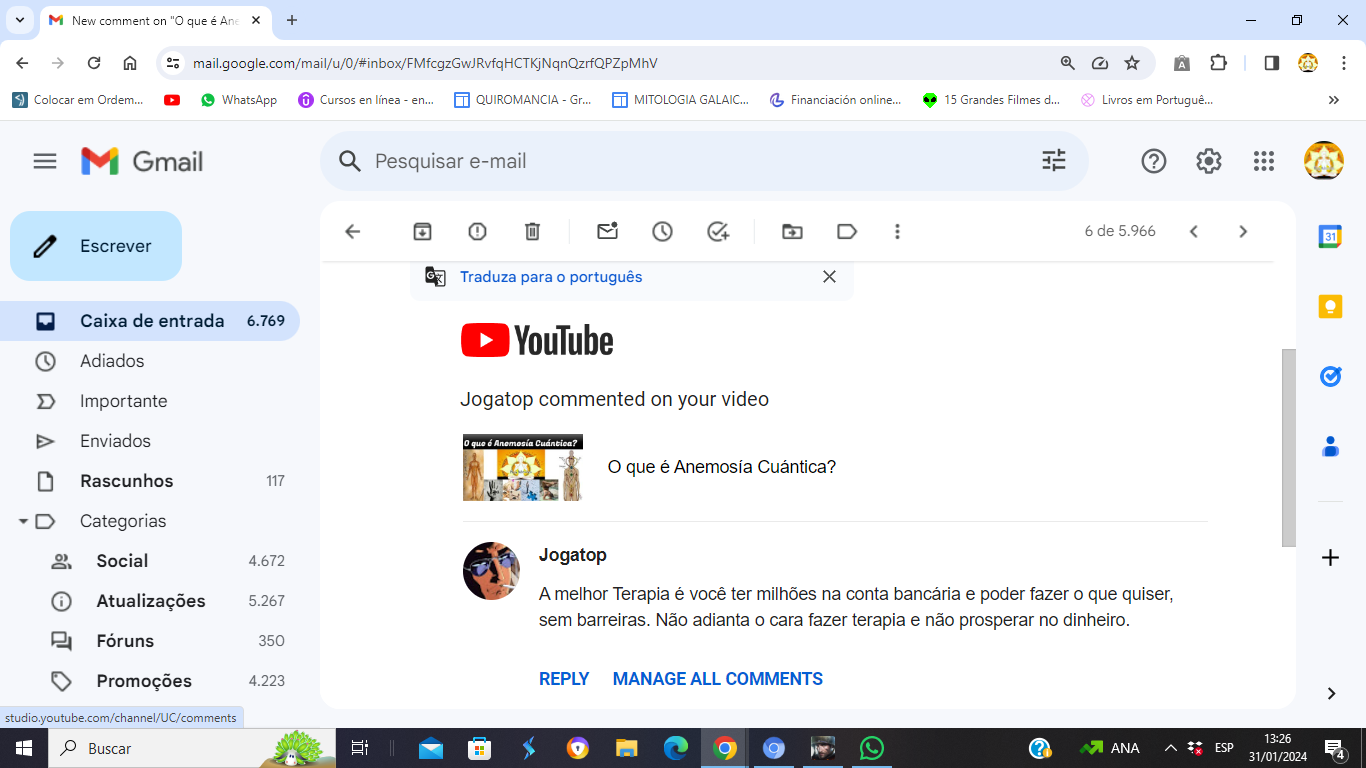Open the Chrome three-dot menu
The width and height of the screenshot is (1366, 768).
click(1345, 63)
